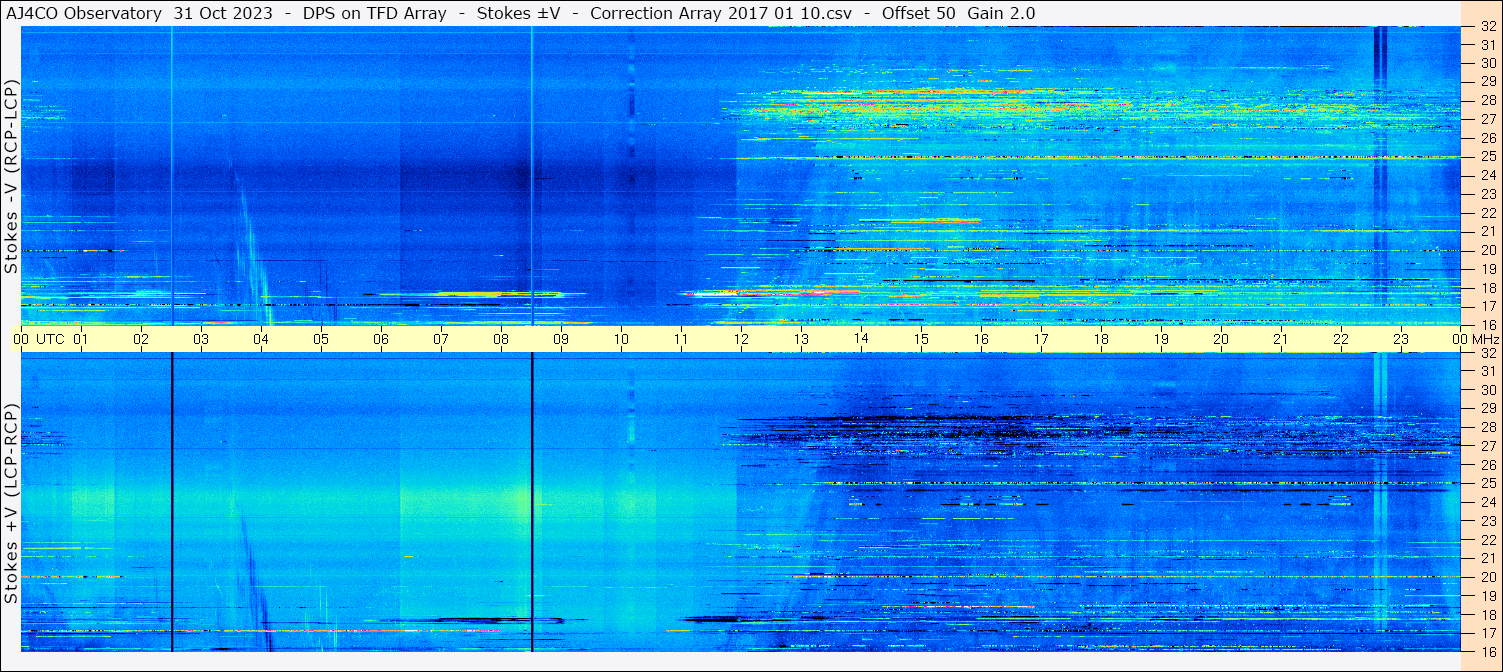Screen dimensions: 1503x672
Task: Click the 'Gain 2.0' value in header
Action: click(x=1002, y=13)
